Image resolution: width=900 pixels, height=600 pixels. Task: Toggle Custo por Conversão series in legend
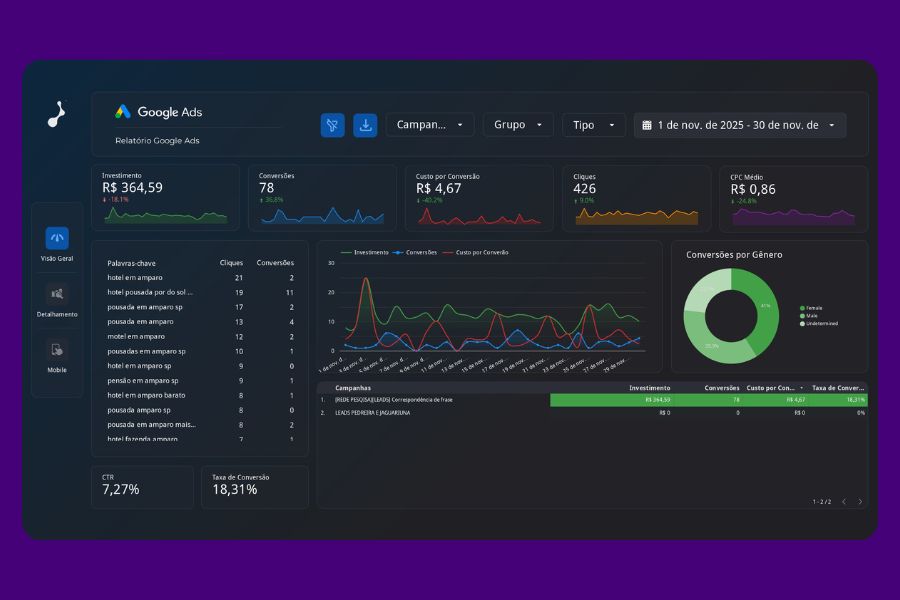[x=475, y=253]
